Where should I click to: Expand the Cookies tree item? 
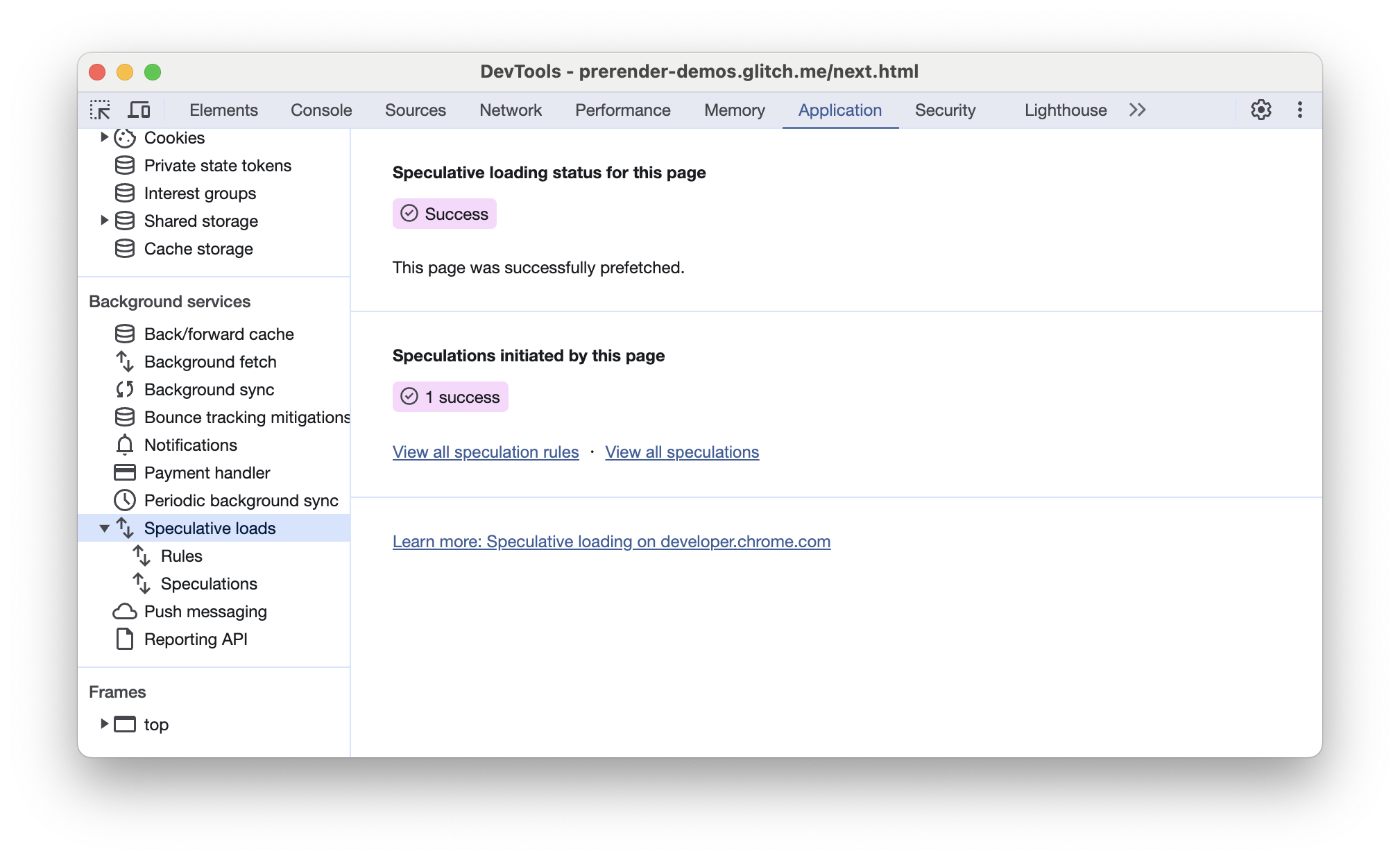click(104, 138)
